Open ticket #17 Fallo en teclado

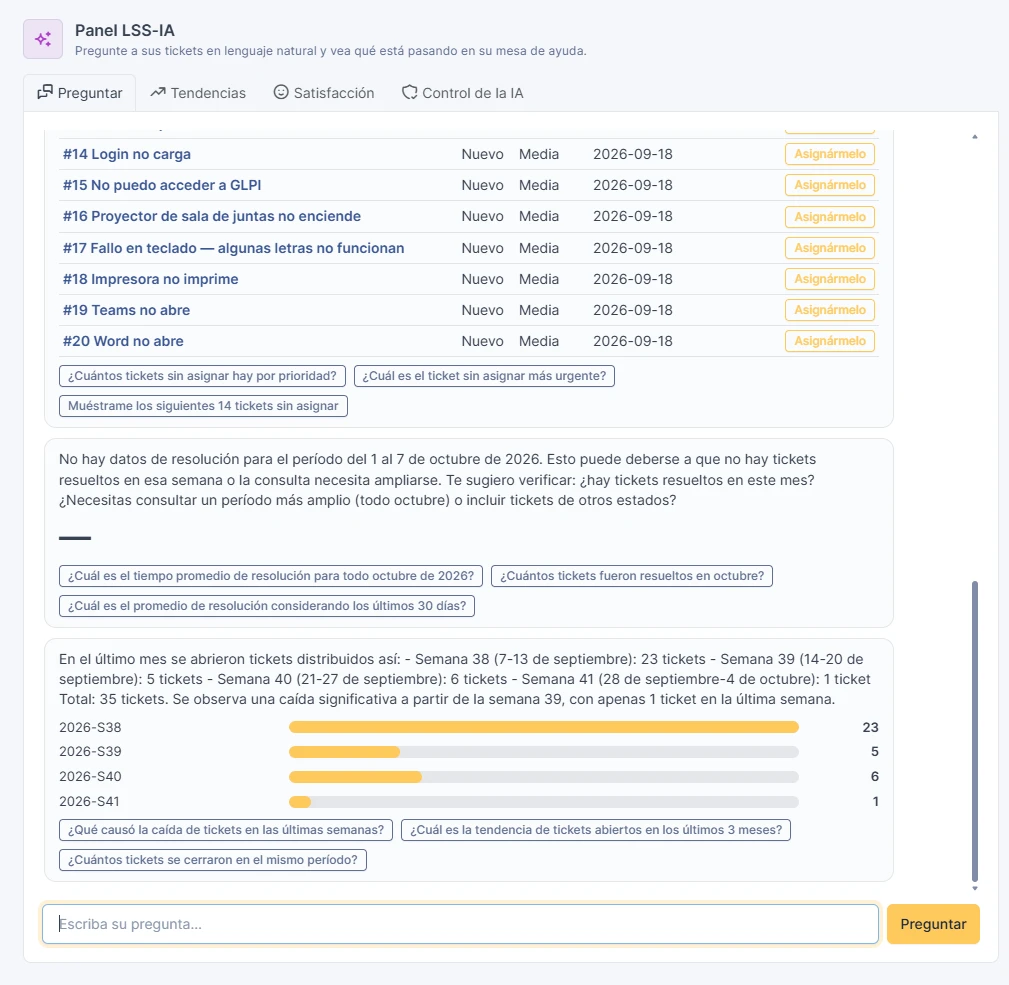[234, 248]
